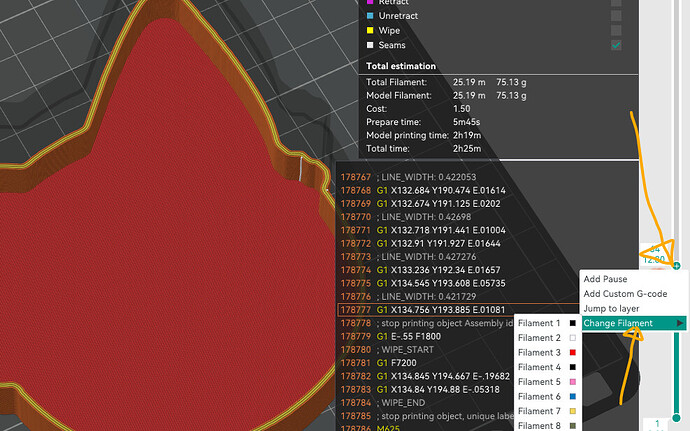Click the red swatch for Filament 3

[x=573, y=353]
